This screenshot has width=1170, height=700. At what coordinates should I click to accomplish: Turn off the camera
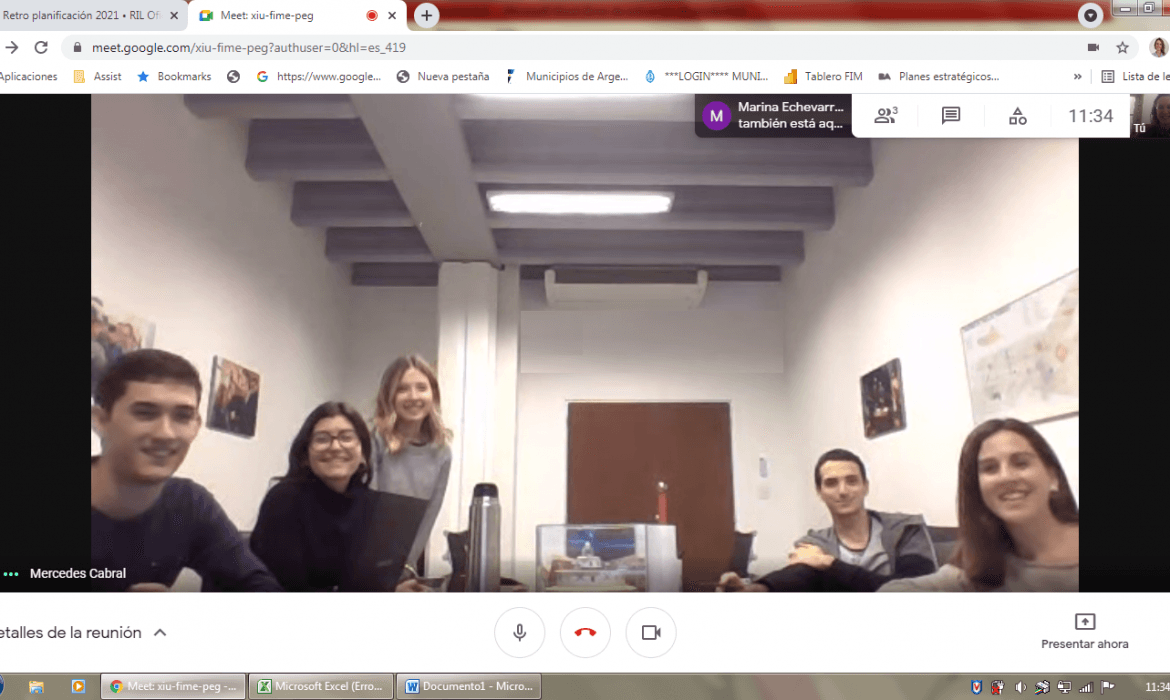click(651, 633)
